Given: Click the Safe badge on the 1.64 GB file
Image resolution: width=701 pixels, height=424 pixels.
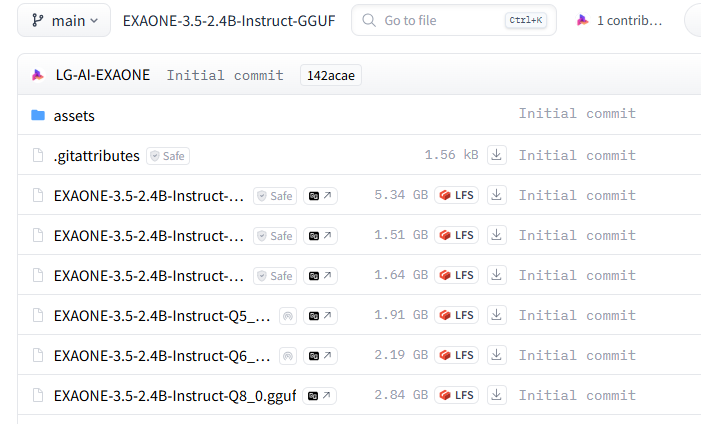Looking at the screenshot, I should [275, 276].
